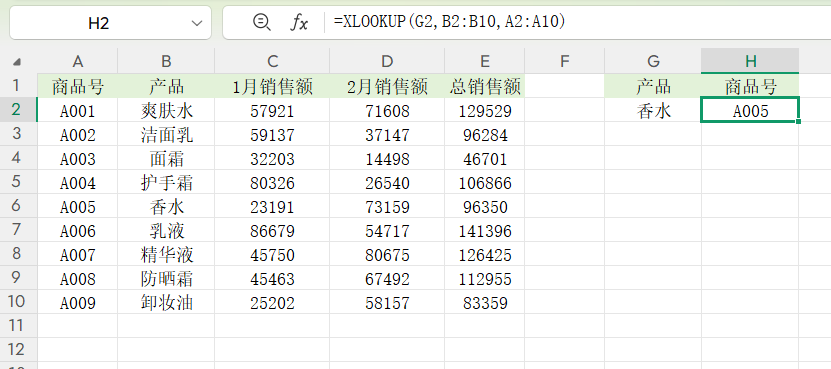Select all cells using corner triangle
This screenshot has height=369, width=831.
tap(17, 62)
